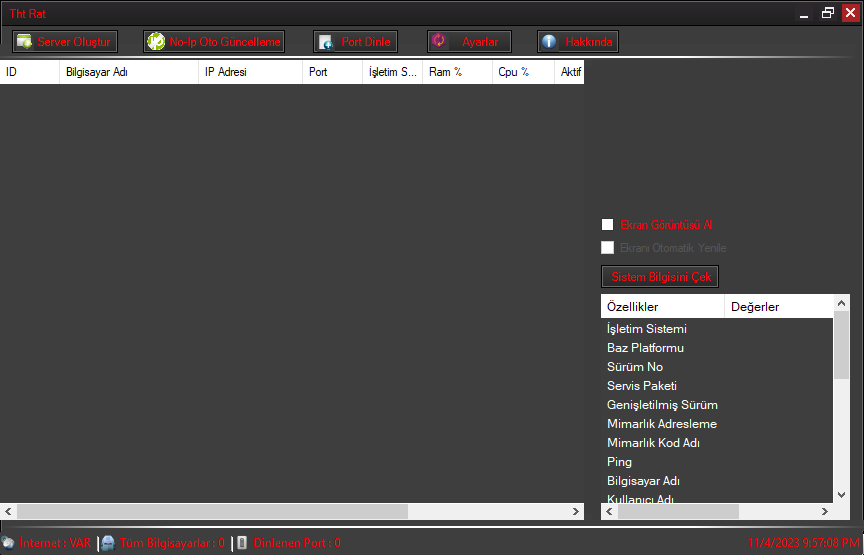
Task: Click the Ram % column header
Action: [x=456, y=72]
